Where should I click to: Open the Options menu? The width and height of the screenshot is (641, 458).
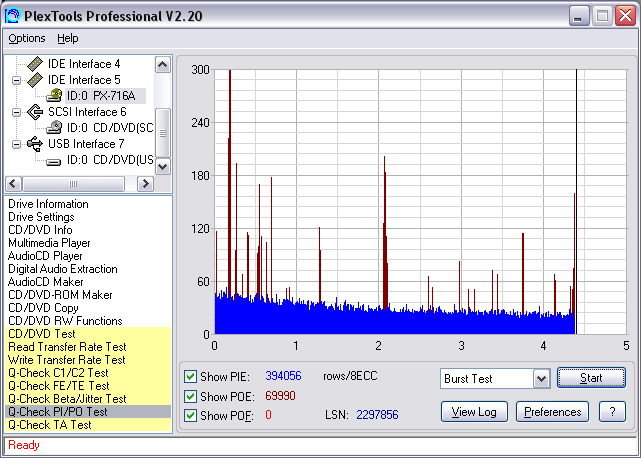point(27,38)
